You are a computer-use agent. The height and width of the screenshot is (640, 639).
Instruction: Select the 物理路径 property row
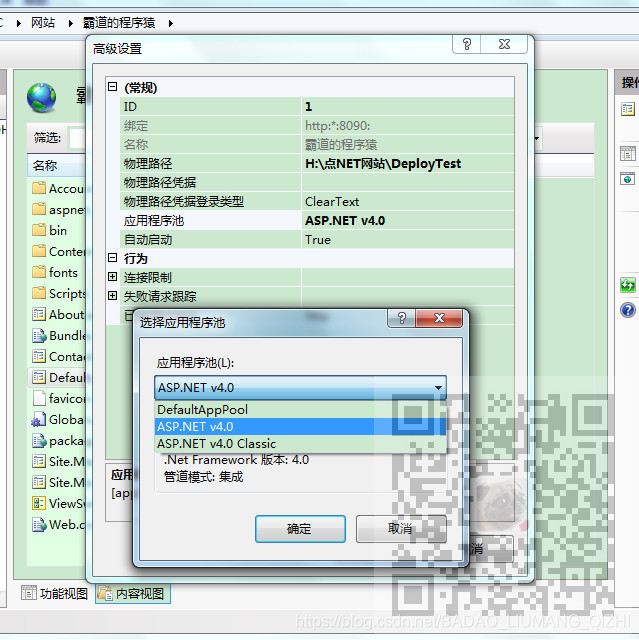click(317, 164)
